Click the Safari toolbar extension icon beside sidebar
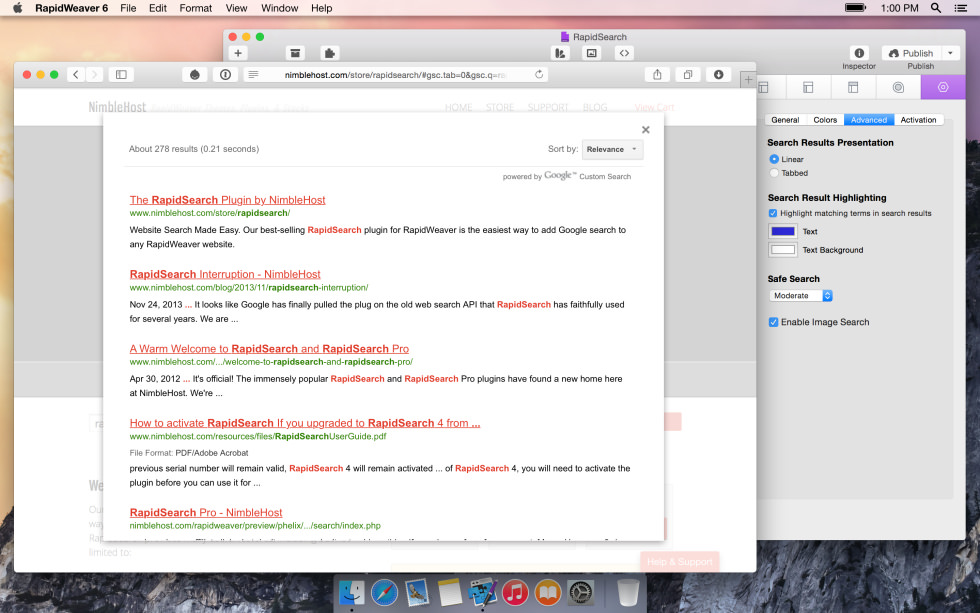The width and height of the screenshot is (980, 613). click(195, 74)
